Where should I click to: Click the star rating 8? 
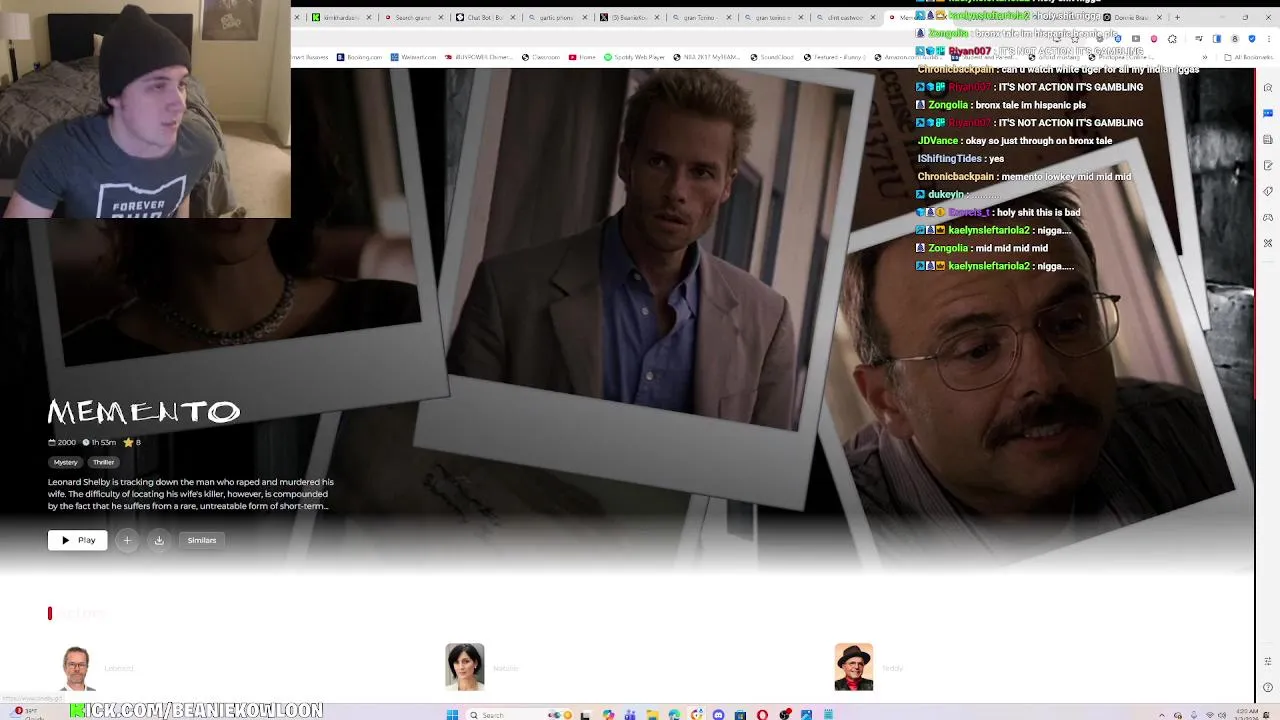[x=132, y=442]
